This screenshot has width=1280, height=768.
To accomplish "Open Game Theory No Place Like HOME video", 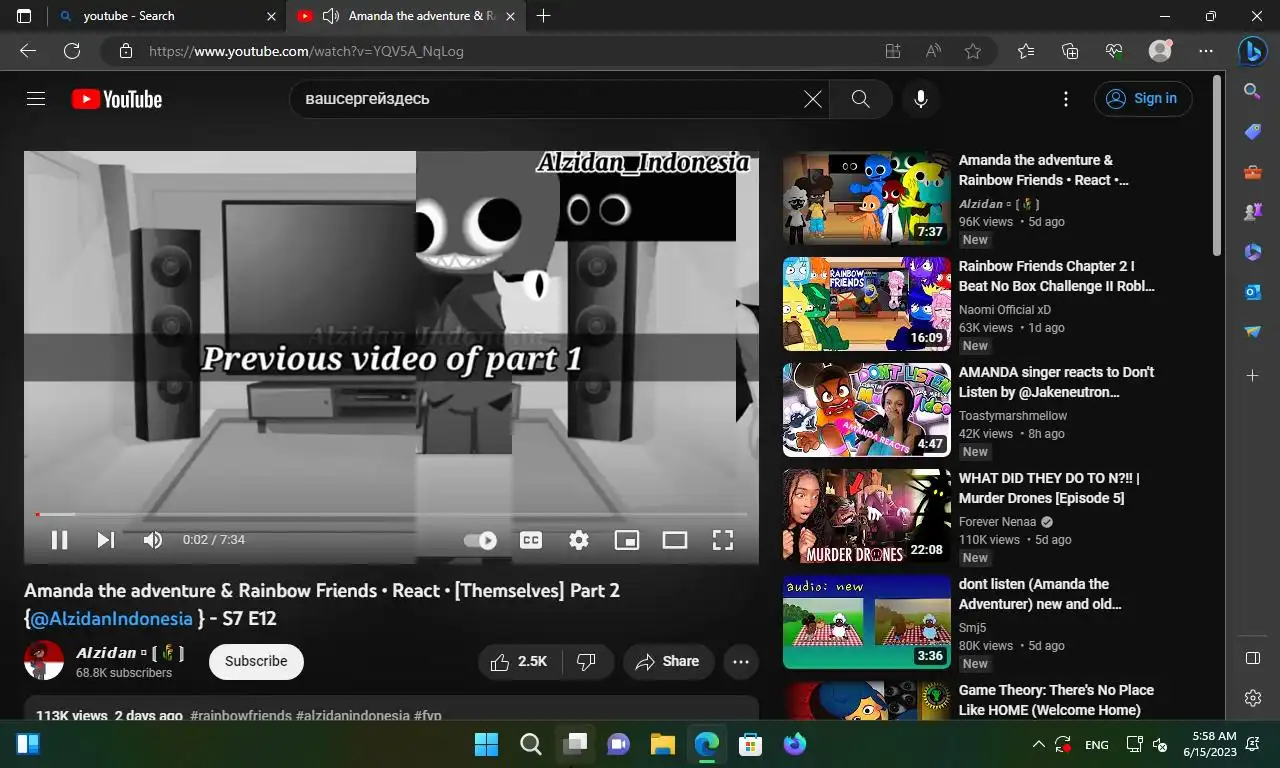I will (x=1056, y=700).
